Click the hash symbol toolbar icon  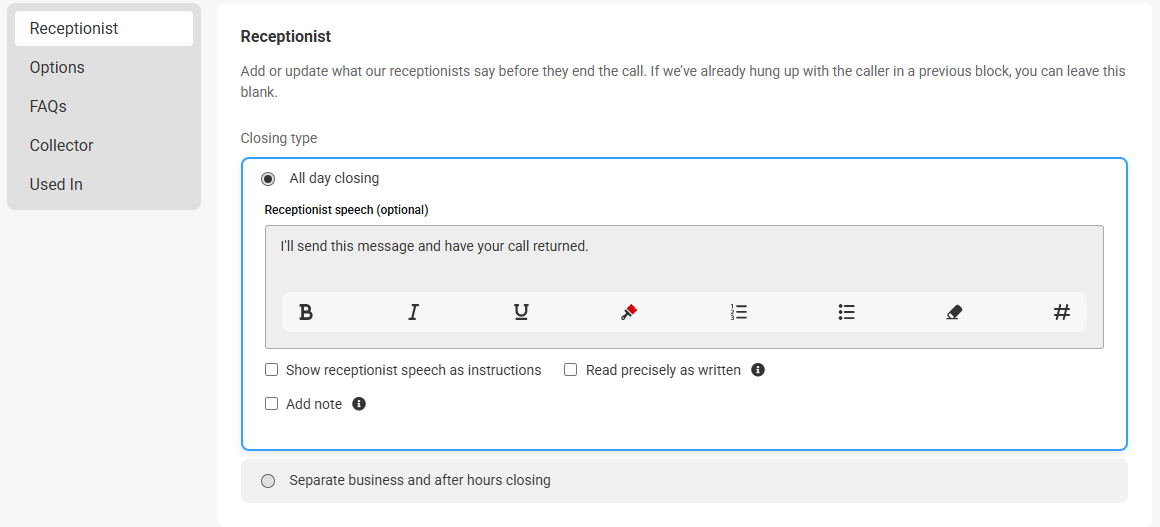(1062, 312)
